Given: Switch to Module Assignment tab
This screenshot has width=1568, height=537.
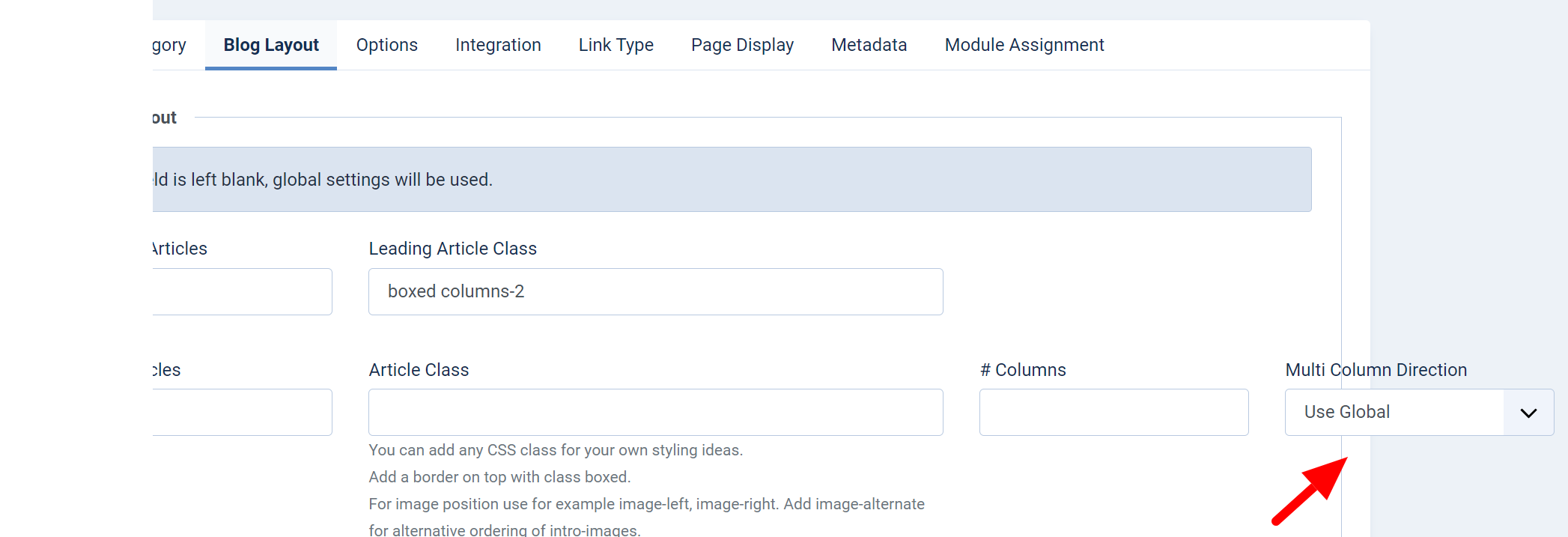Looking at the screenshot, I should [x=1024, y=45].
